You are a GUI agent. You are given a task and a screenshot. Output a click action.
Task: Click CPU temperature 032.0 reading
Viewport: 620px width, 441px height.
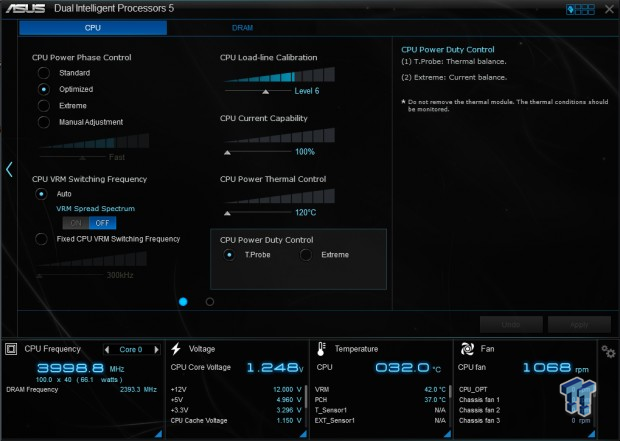tap(408, 368)
